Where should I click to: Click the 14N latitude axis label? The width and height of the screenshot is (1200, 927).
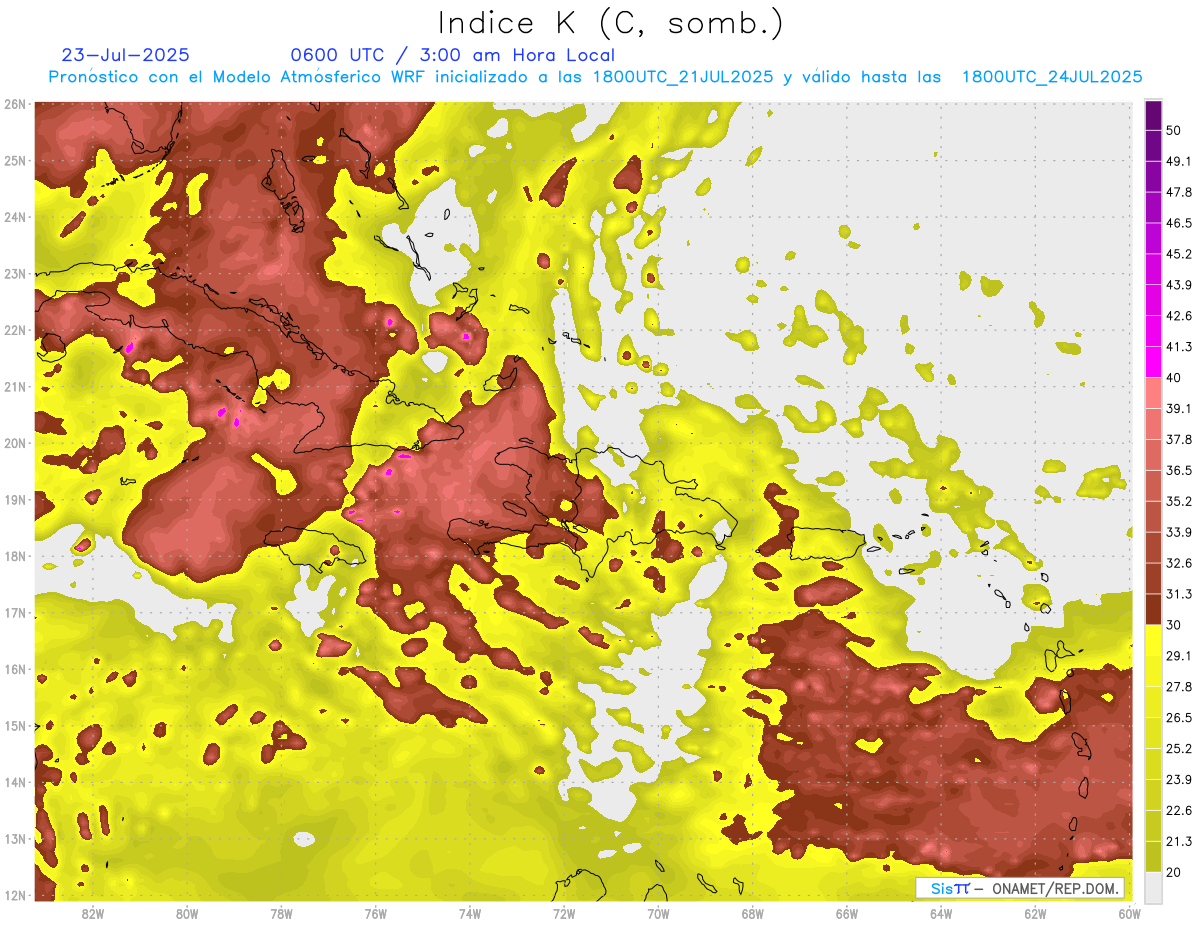pyautogui.click(x=15, y=782)
